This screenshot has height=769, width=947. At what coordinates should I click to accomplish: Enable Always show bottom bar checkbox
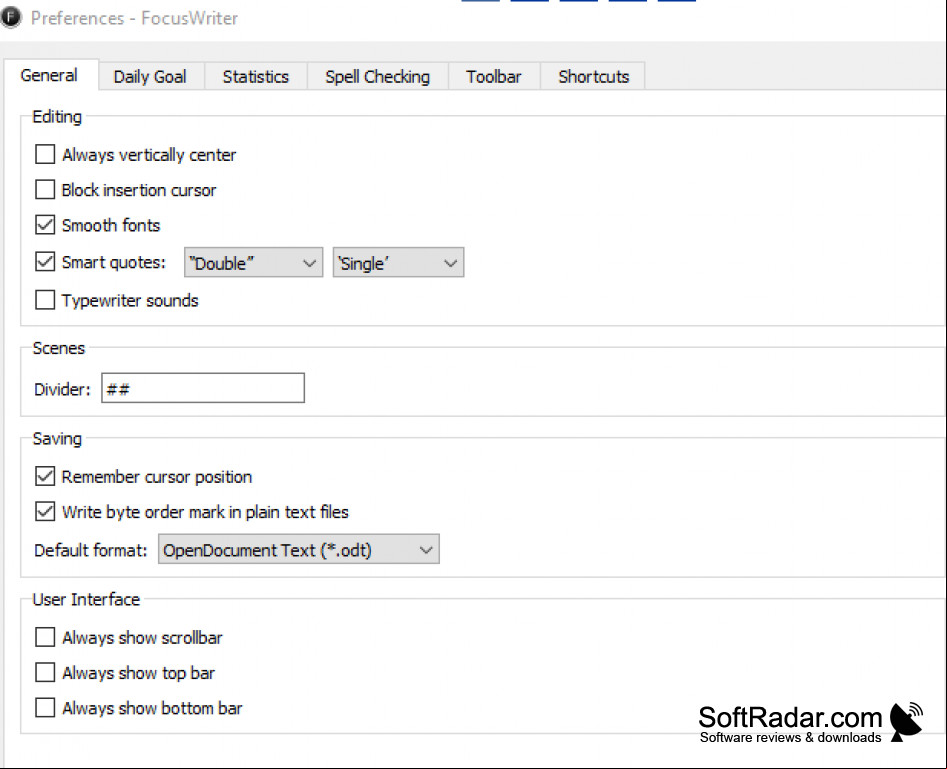(x=45, y=707)
